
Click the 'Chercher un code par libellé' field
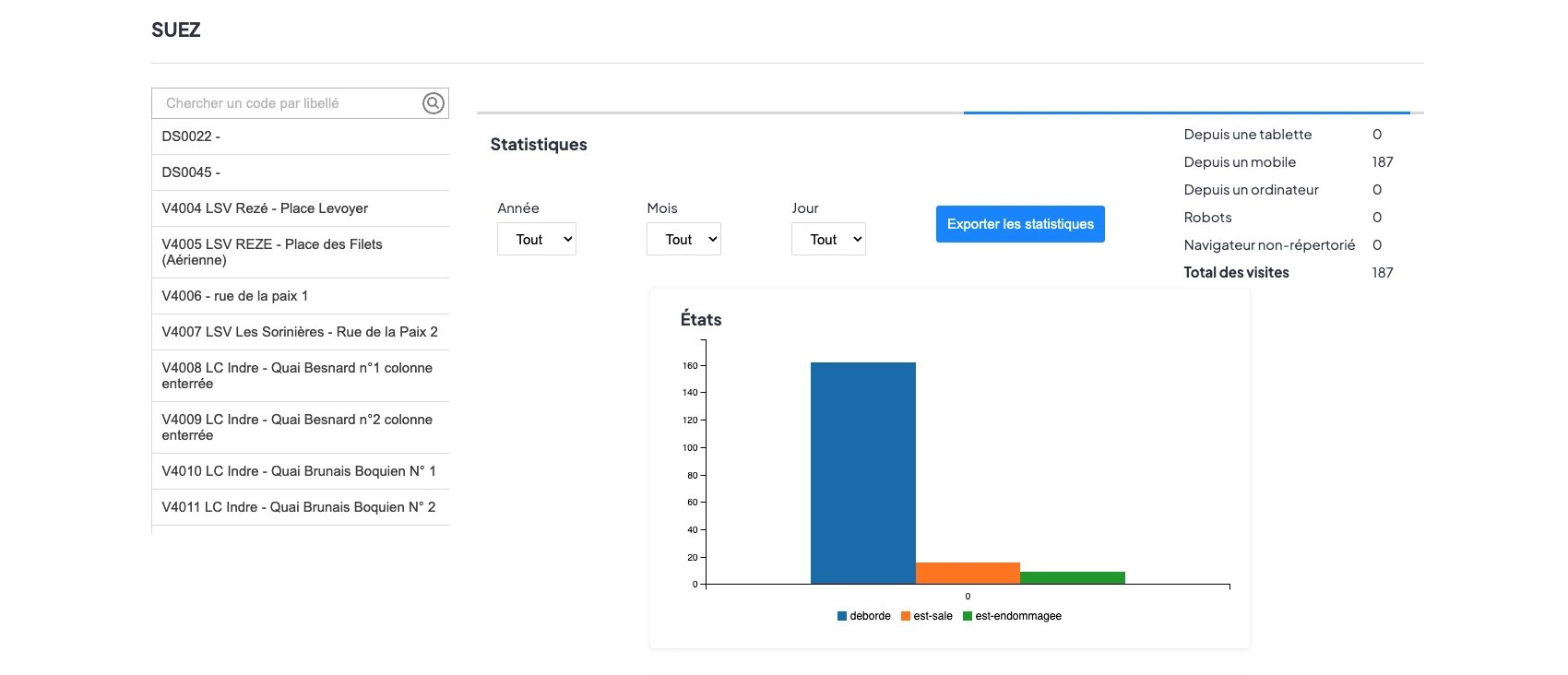[x=286, y=103]
